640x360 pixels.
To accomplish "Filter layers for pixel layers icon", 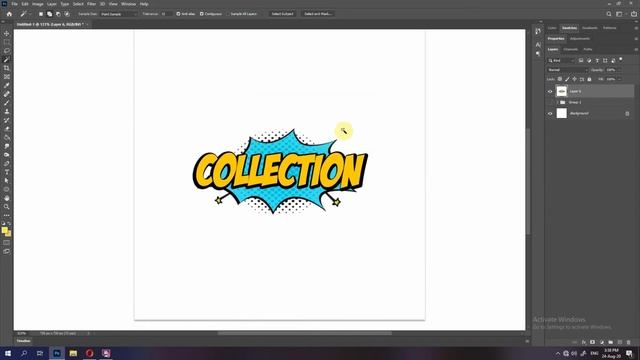I will coord(581,60).
